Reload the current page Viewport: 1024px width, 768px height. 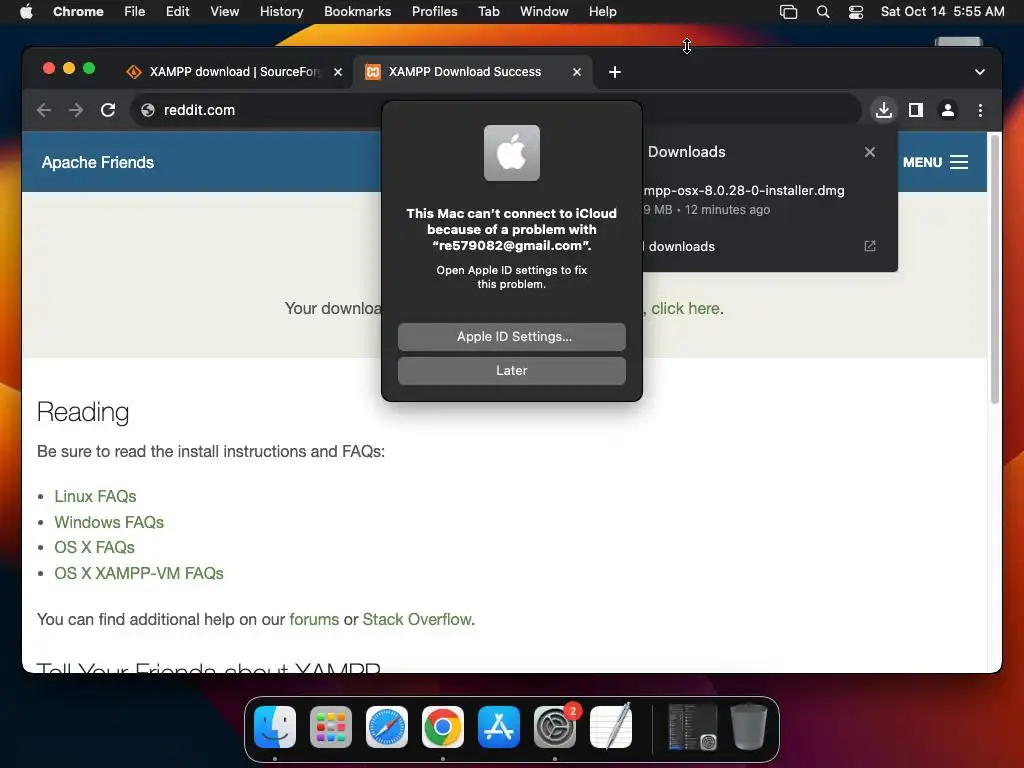(108, 110)
